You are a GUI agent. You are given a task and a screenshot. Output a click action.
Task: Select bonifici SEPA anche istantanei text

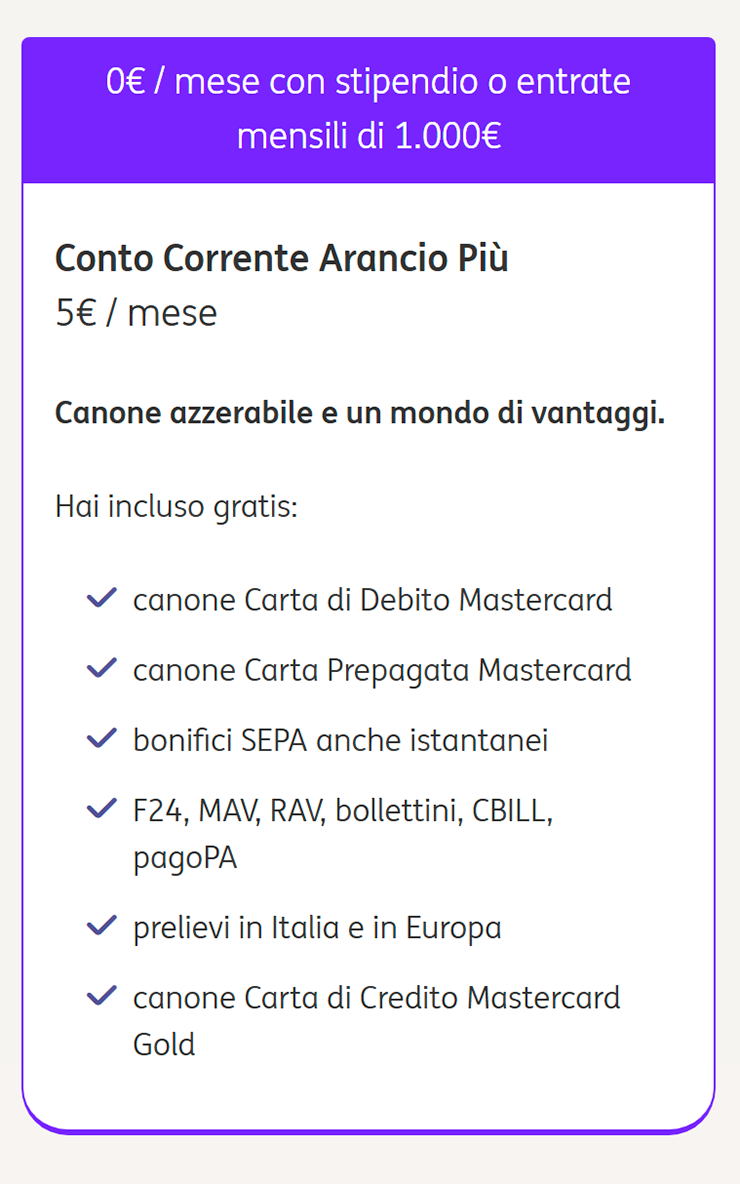click(x=341, y=741)
